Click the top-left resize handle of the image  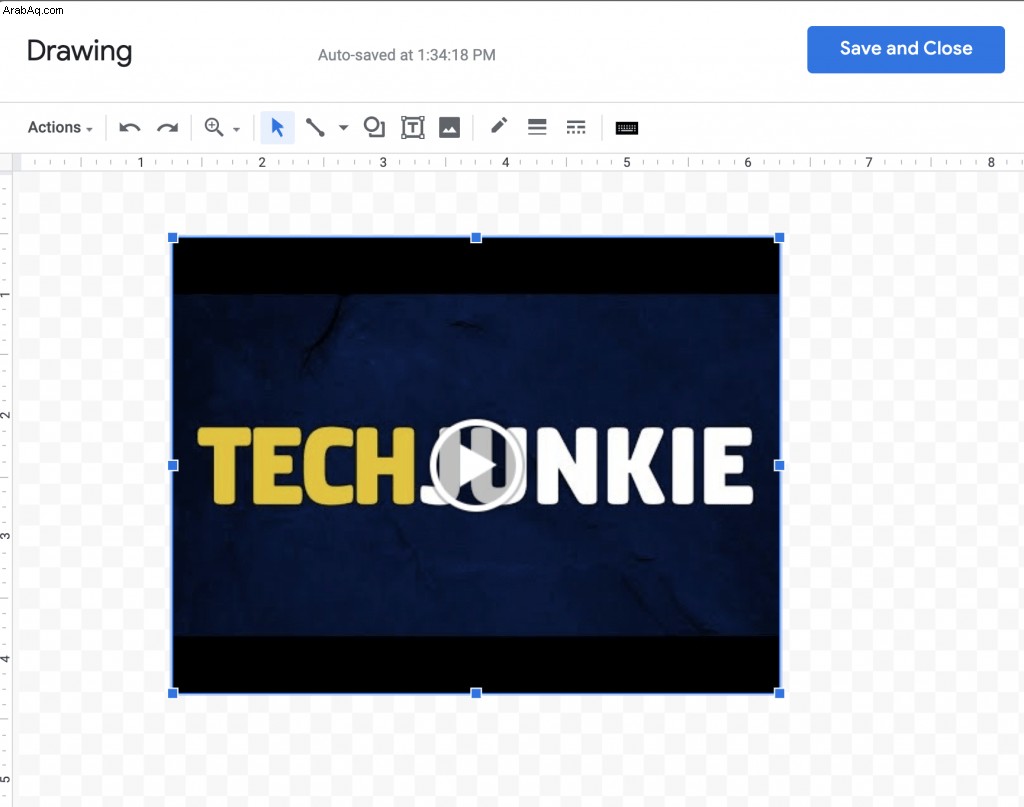(x=173, y=238)
